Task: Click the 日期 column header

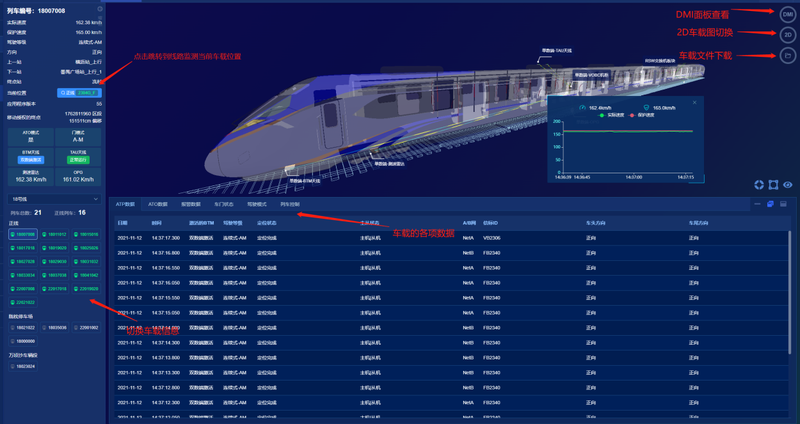Action: 122,223
